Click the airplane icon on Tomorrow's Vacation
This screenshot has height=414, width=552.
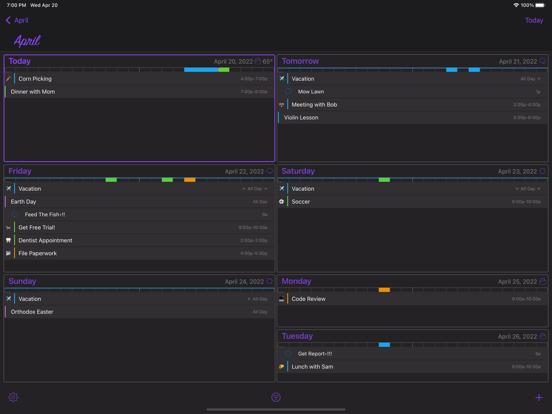pyautogui.click(x=282, y=79)
